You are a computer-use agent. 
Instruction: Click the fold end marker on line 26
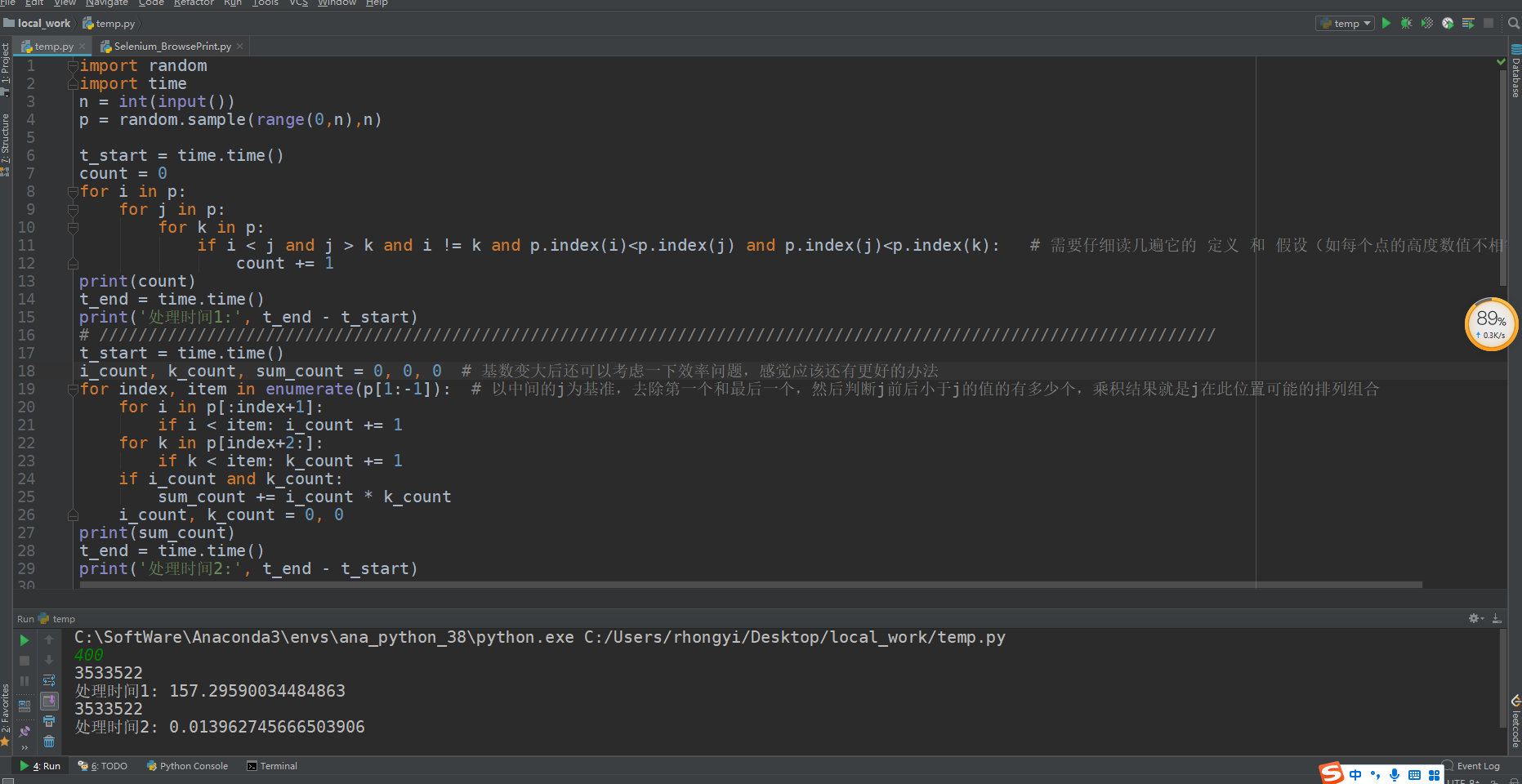[x=73, y=514]
